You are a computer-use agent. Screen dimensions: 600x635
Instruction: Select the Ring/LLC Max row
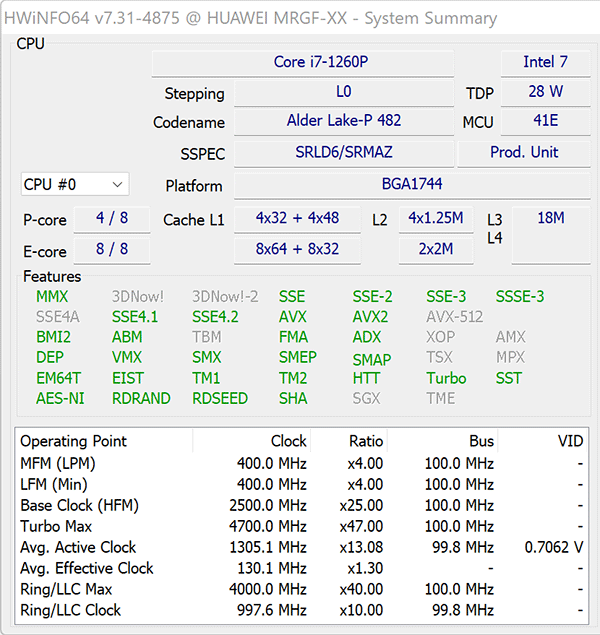click(x=300, y=589)
